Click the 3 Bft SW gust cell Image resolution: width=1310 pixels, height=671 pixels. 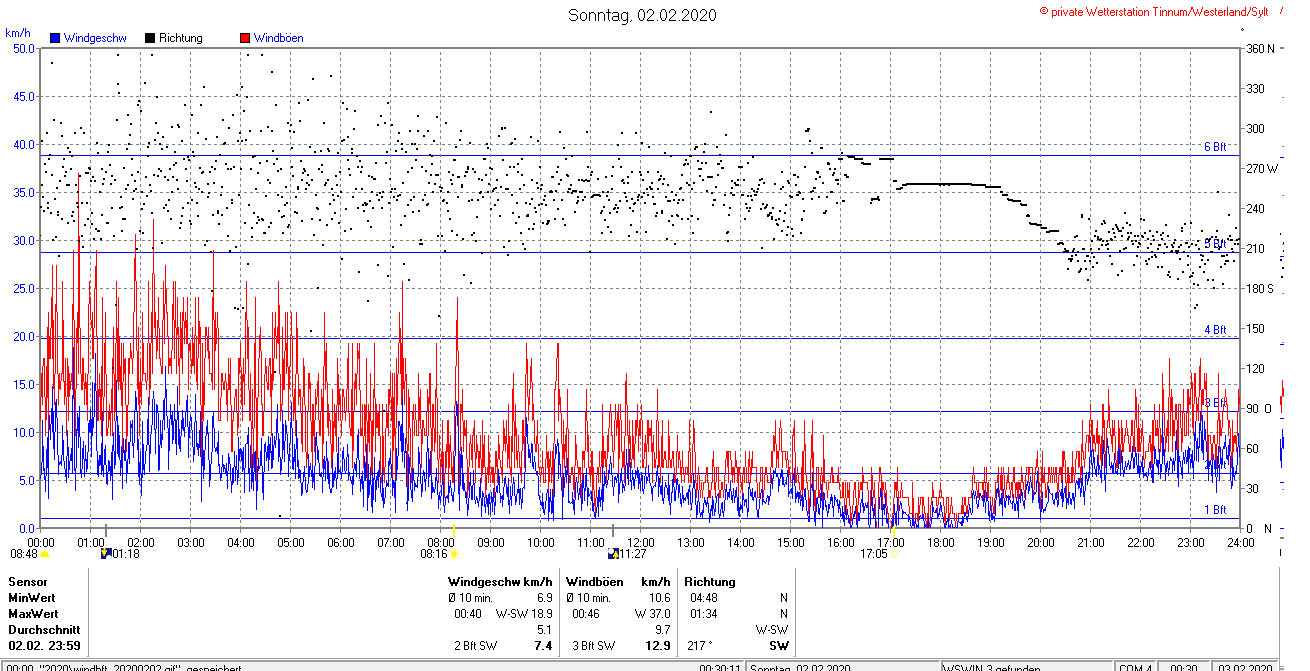click(594, 646)
